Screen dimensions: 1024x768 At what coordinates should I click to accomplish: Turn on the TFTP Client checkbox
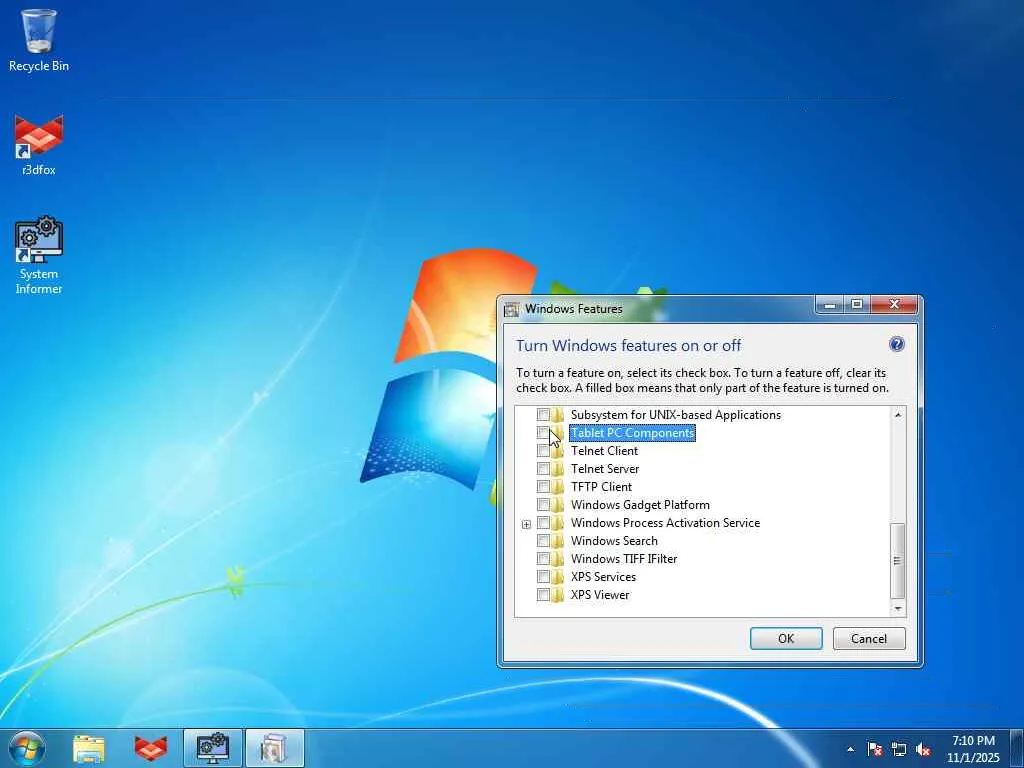543,487
